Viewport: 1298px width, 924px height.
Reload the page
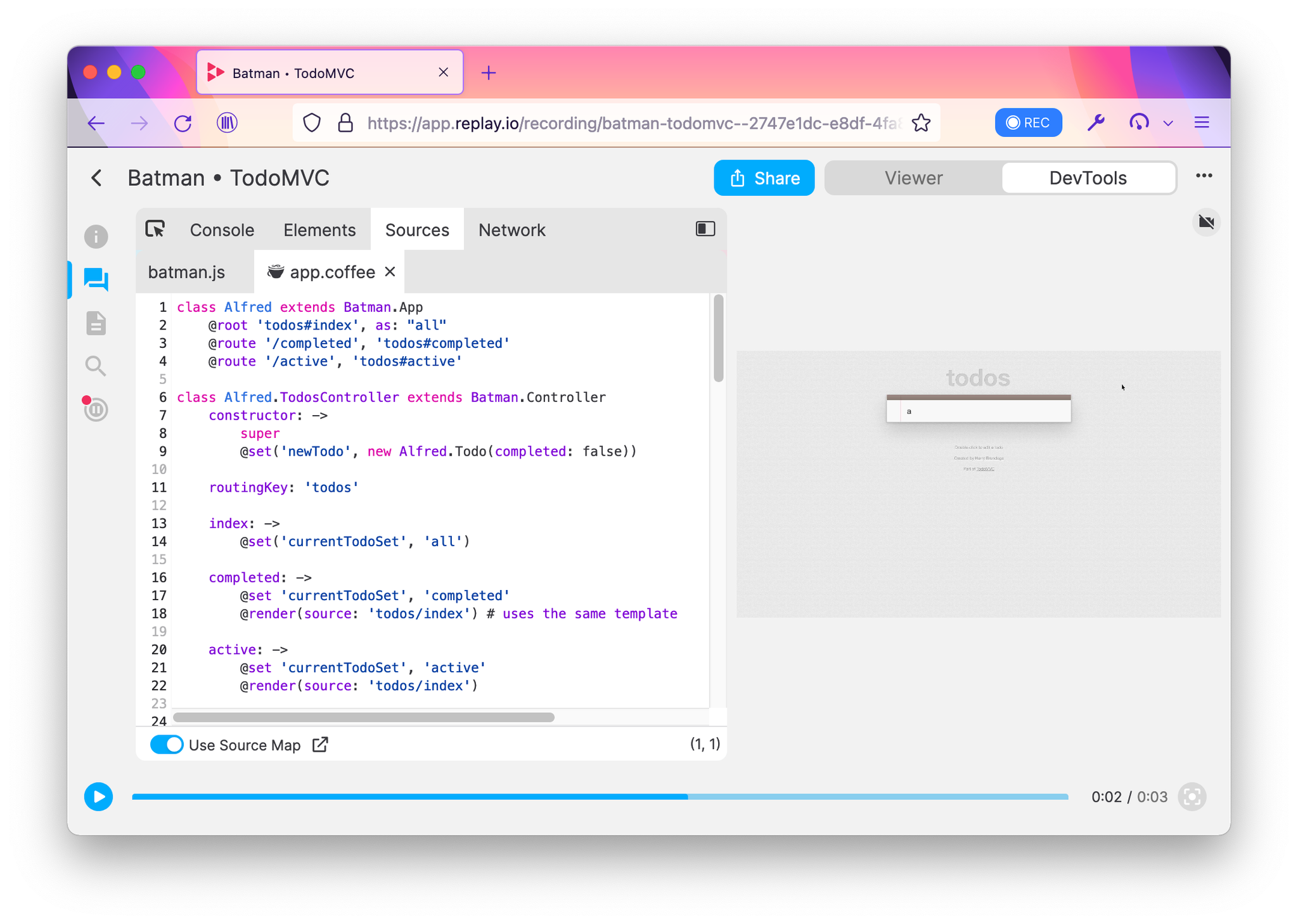coord(183,123)
